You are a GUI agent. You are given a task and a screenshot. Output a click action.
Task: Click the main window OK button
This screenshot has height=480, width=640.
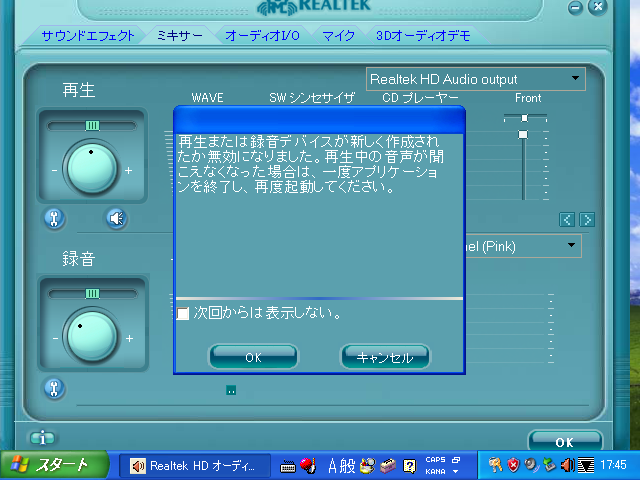564,442
